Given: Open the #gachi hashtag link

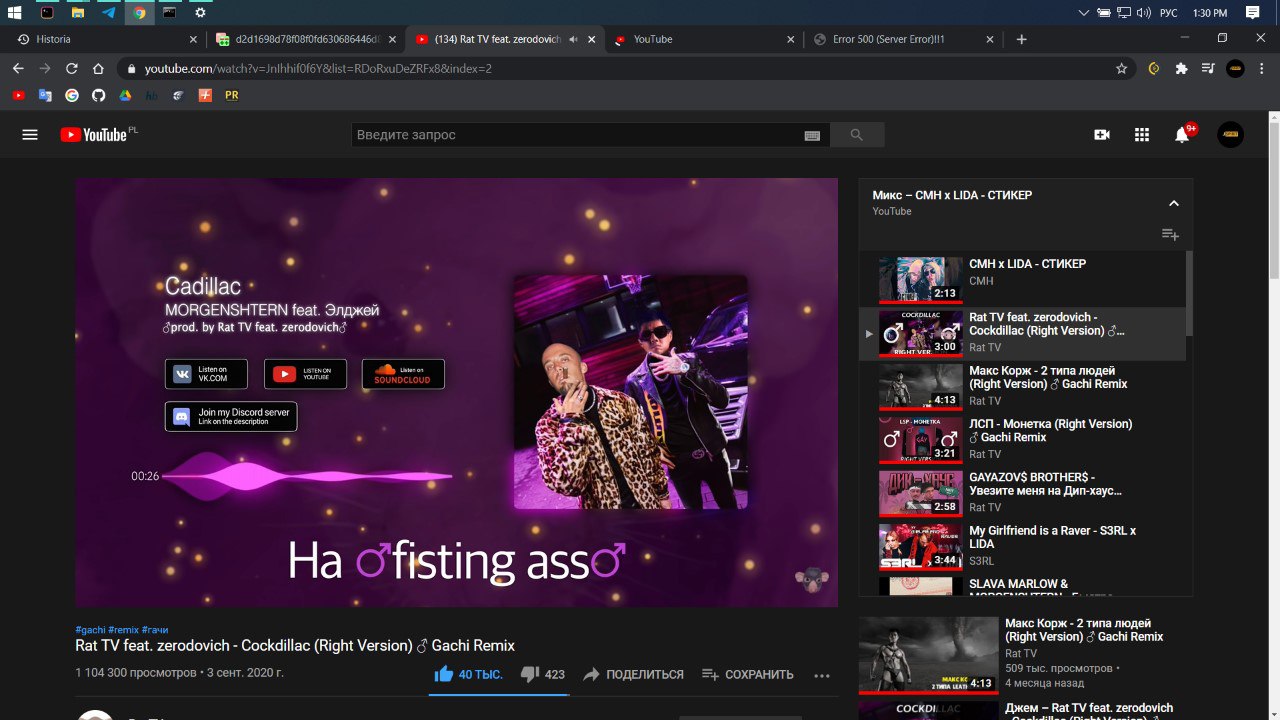Looking at the screenshot, I should coord(90,630).
